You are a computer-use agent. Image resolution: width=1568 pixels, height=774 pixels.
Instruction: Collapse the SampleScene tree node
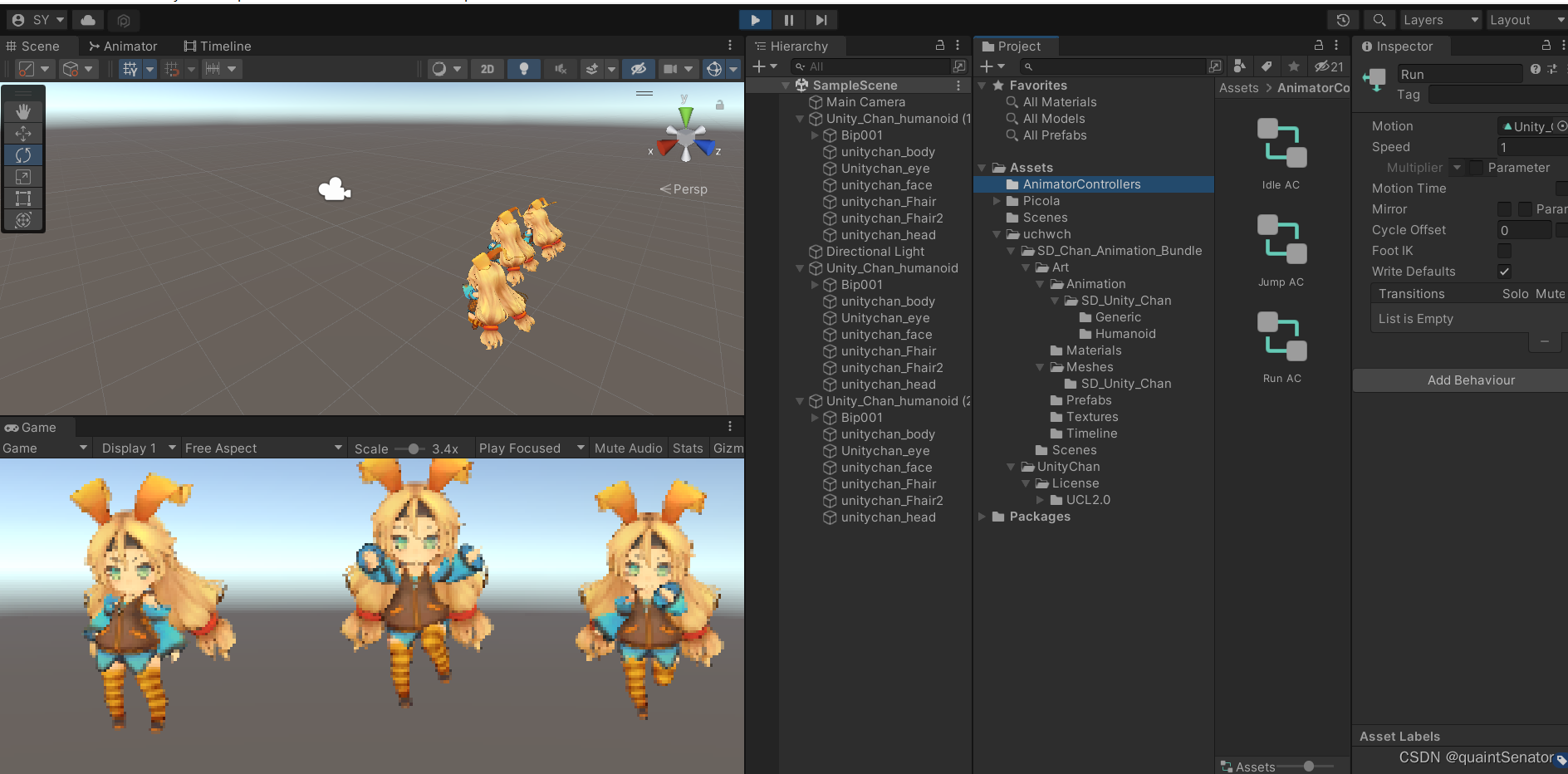786,86
